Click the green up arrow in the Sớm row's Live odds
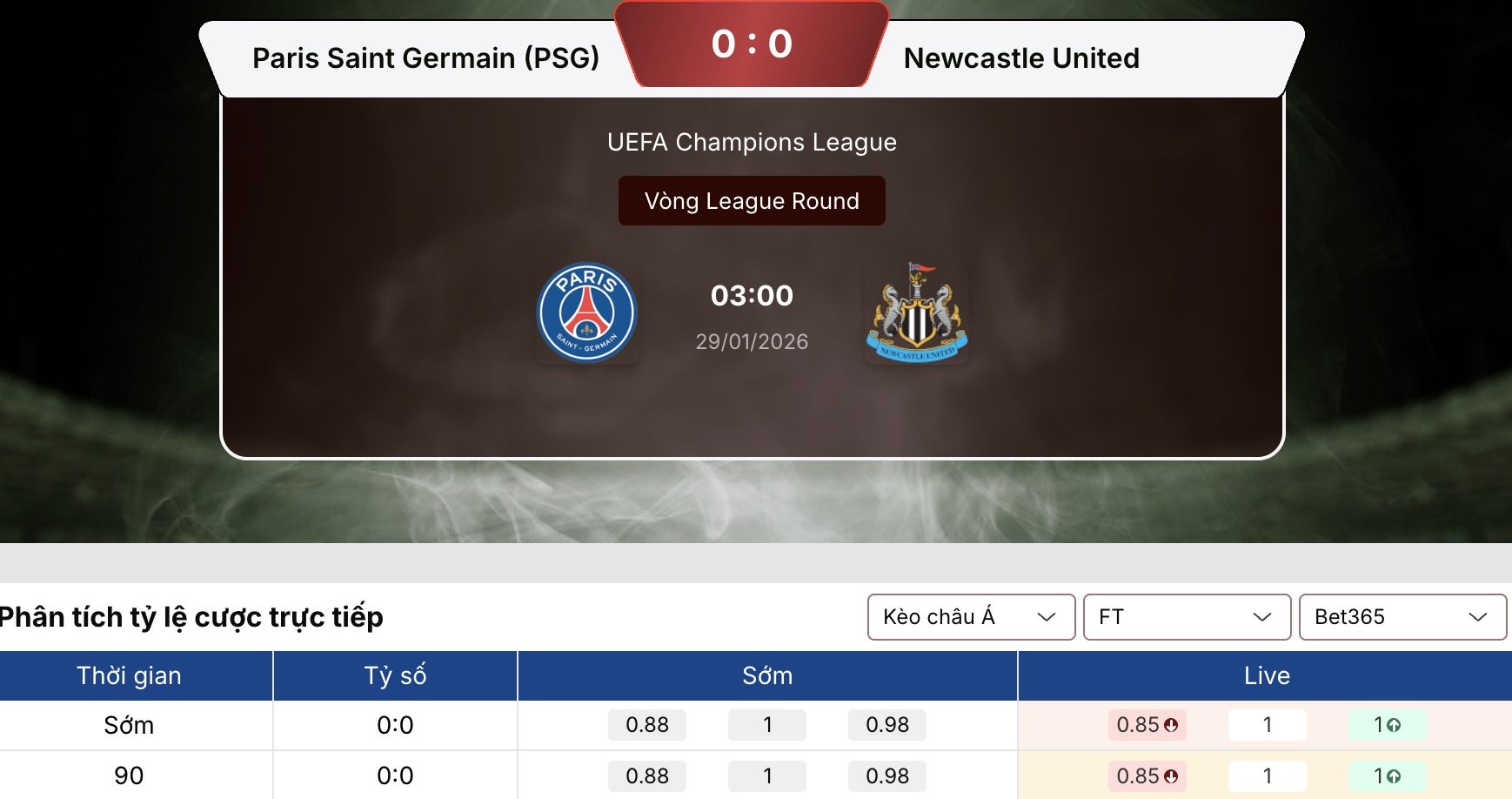The width and height of the screenshot is (1512, 799). coord(1394,725)
